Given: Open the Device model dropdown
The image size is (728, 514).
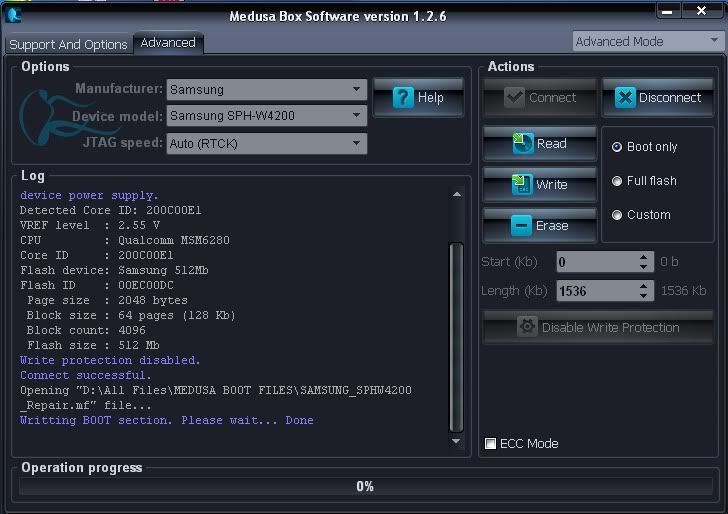Looking at the screenshot, I should [266, 116].
